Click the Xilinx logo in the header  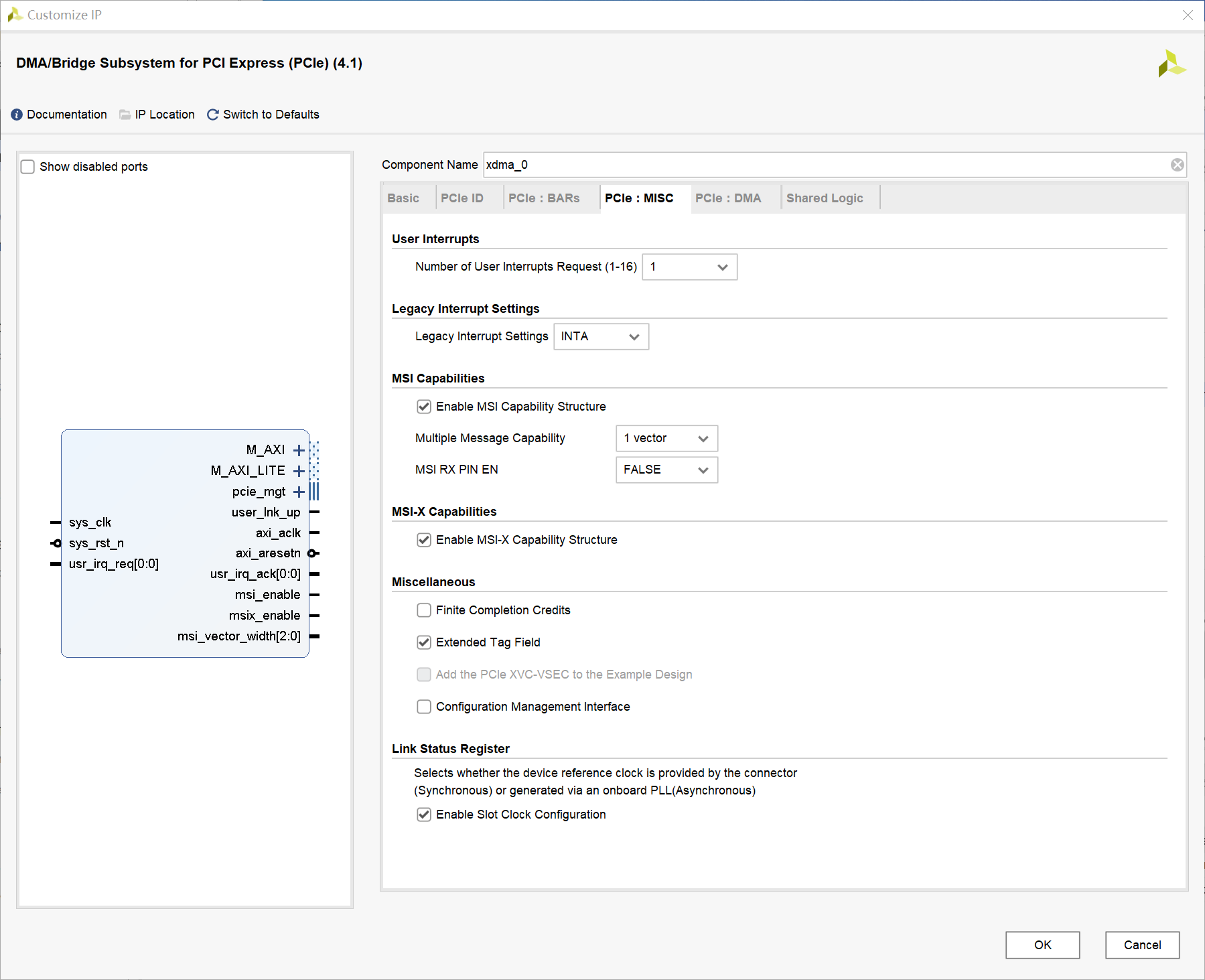click(1172, 64)
